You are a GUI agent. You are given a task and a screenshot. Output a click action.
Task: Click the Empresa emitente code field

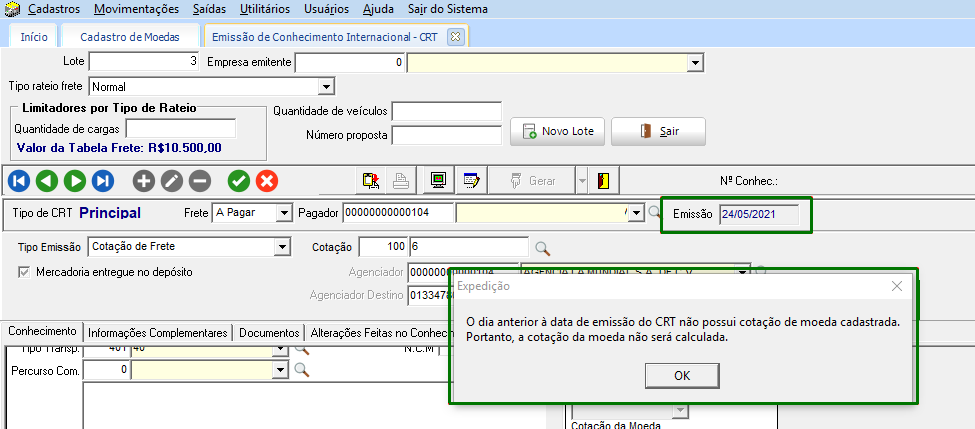click(350, 63)
